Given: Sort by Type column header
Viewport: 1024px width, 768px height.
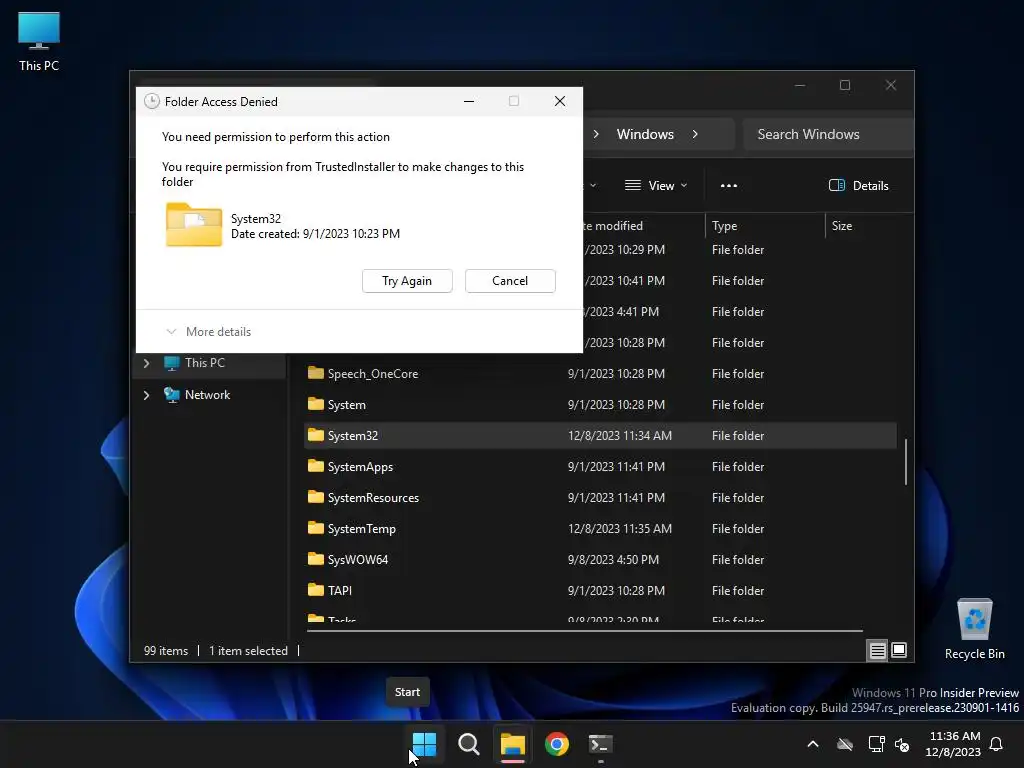Looking at the screenshot, I should coord(765,226).
